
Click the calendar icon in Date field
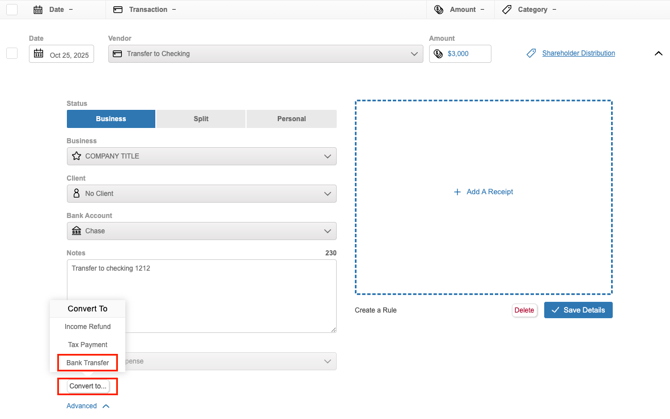[x=39, y=54]
